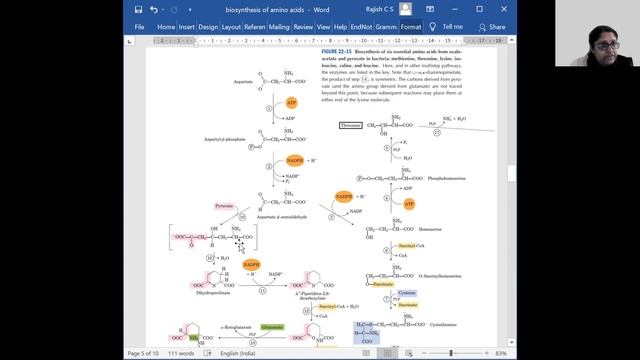
Task: Click the FIGURE 22-15 caption heading
Action: pyautogui.click(x=336, y=52)
